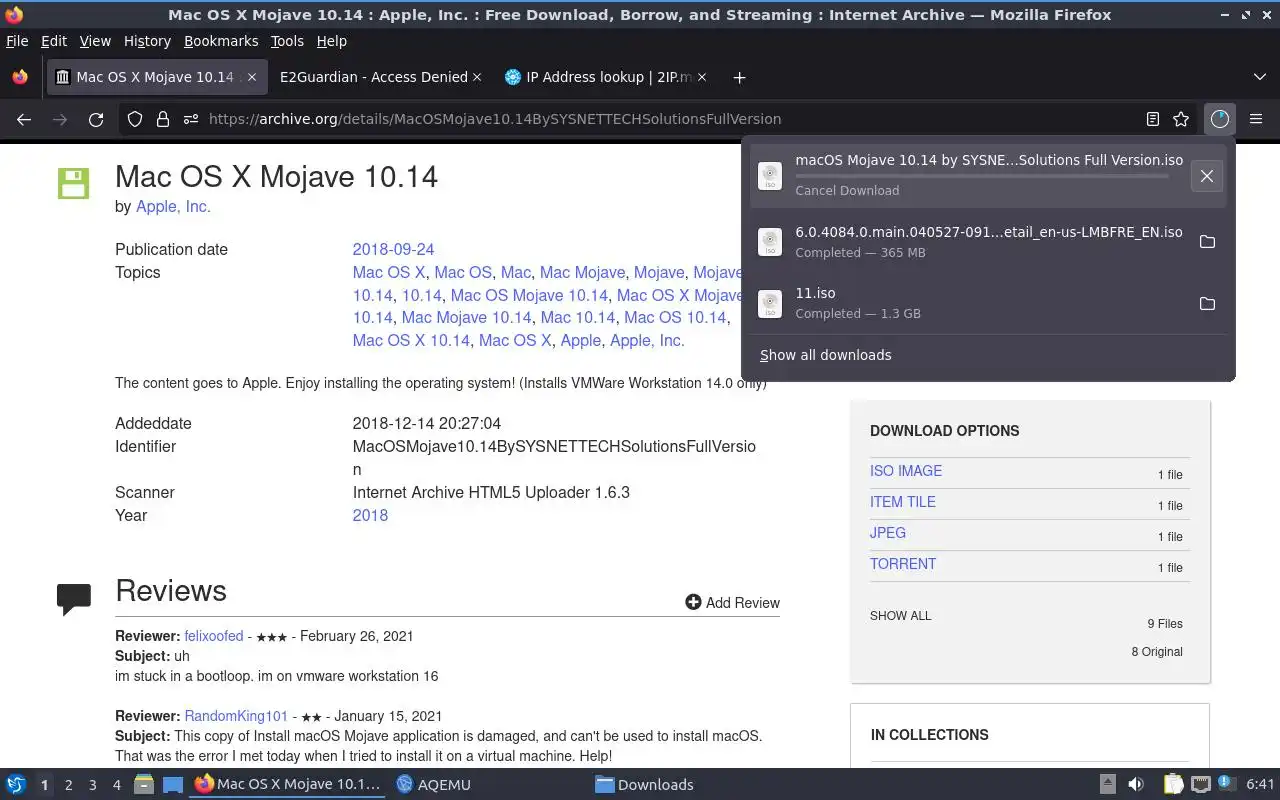Image resolution: width=1280 pixels, height=800 pixels.
Task: Switch to IP Address lookup tab
Action: (x=606, y=77)
